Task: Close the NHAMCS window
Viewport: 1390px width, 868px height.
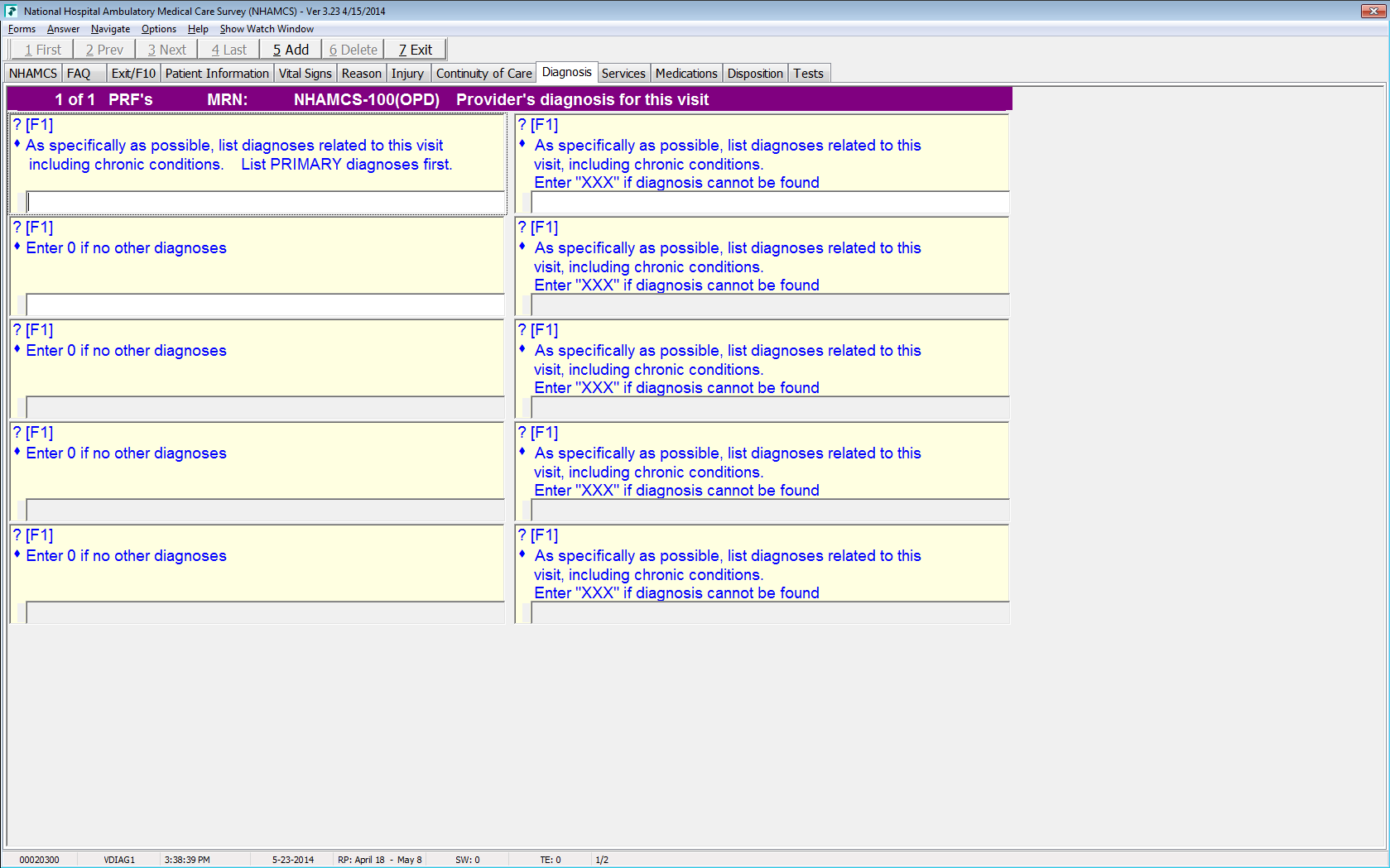Action: click(x=1373, y=11)
